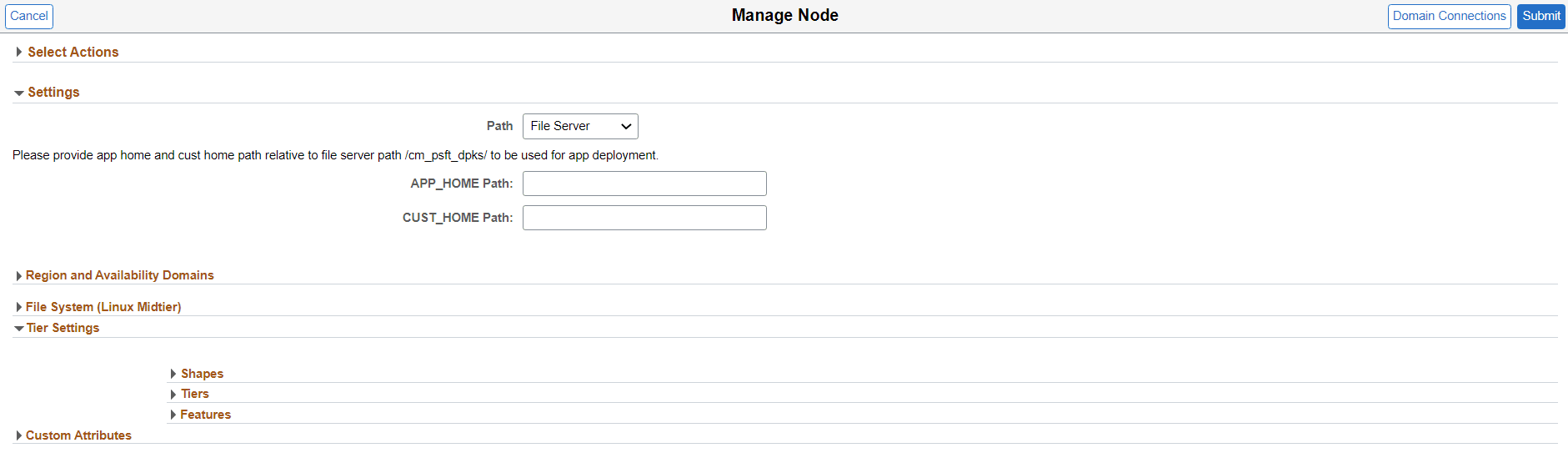Click into the CUST_HOME Path field

pyautogui.click(x=644, y=218)
